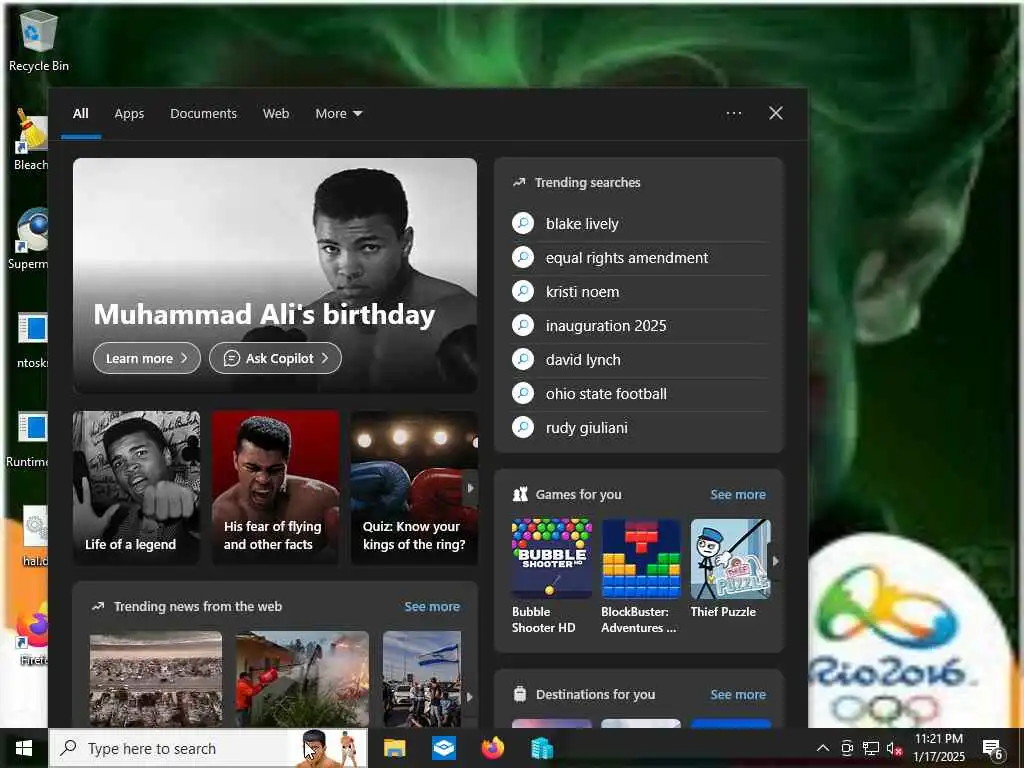Open the Recycle Bin desktop icon
The width and height of the screenshot is (1024, 768).
pos(39,40)
